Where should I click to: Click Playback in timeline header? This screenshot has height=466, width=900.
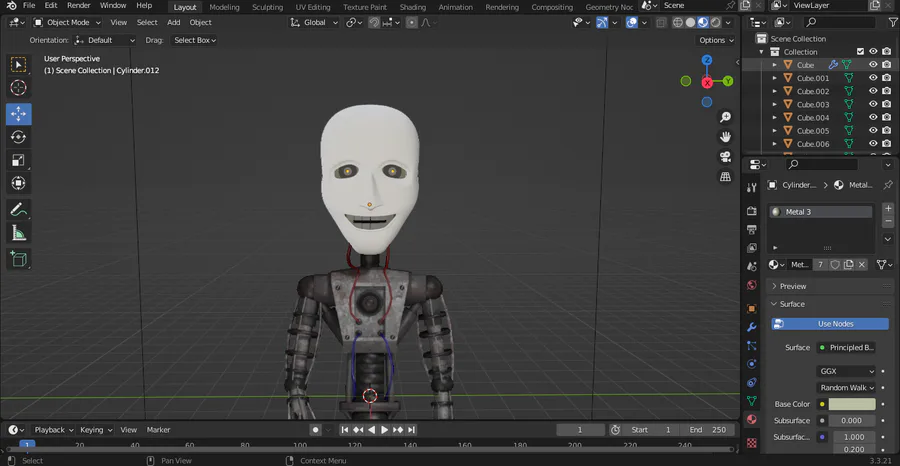click(x=54, y=430)
